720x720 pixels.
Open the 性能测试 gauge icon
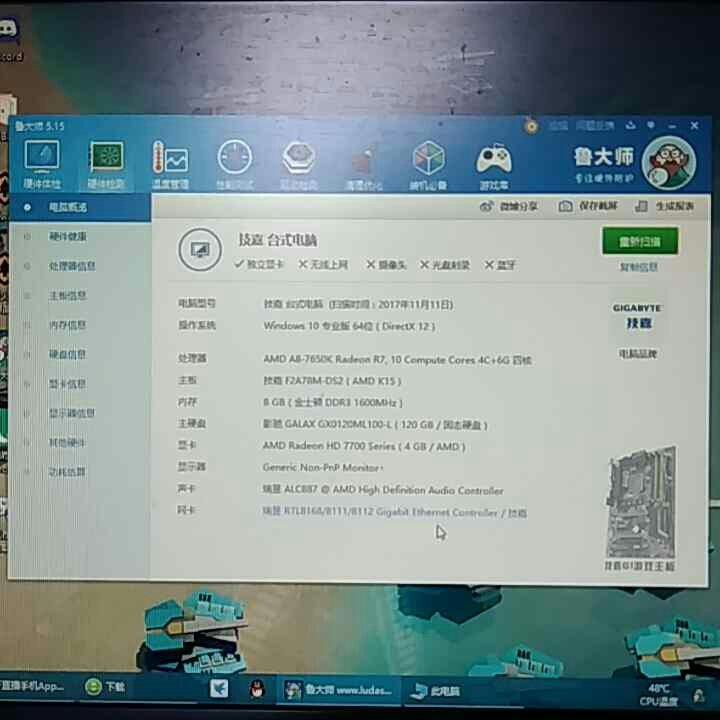pos(235,164)
